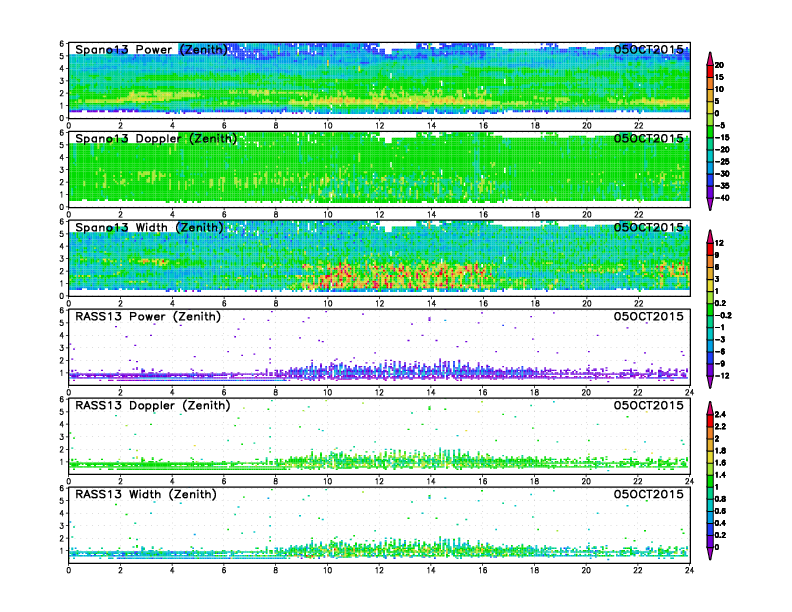Pick the magenta top arrow of top color bar
Image resolution: width=792 pixels, height=612 pixels.
click(710, 57)
